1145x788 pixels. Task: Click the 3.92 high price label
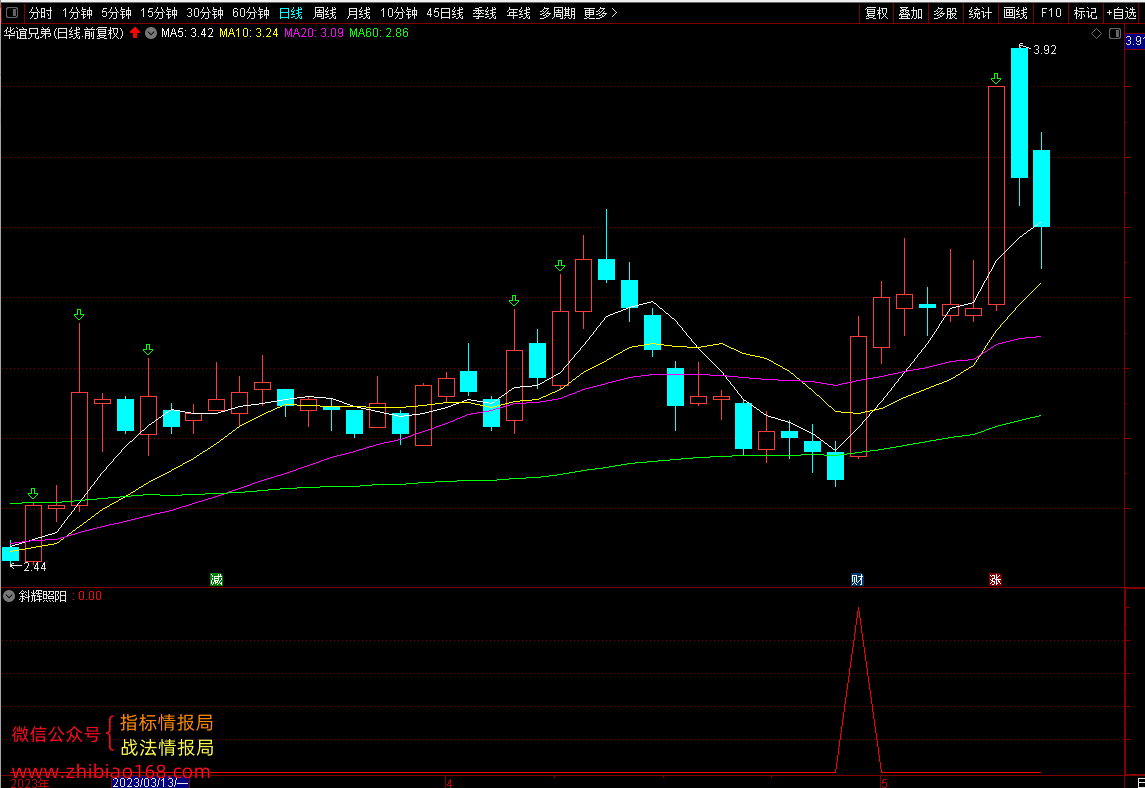coord(1045,50)
